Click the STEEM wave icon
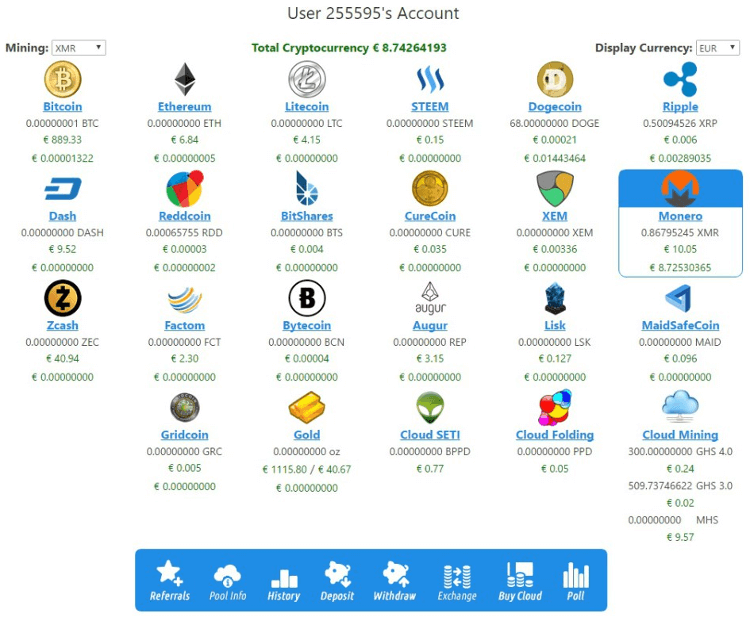The width and height of the screenshot is (750, 617). (x=430, y=79)
